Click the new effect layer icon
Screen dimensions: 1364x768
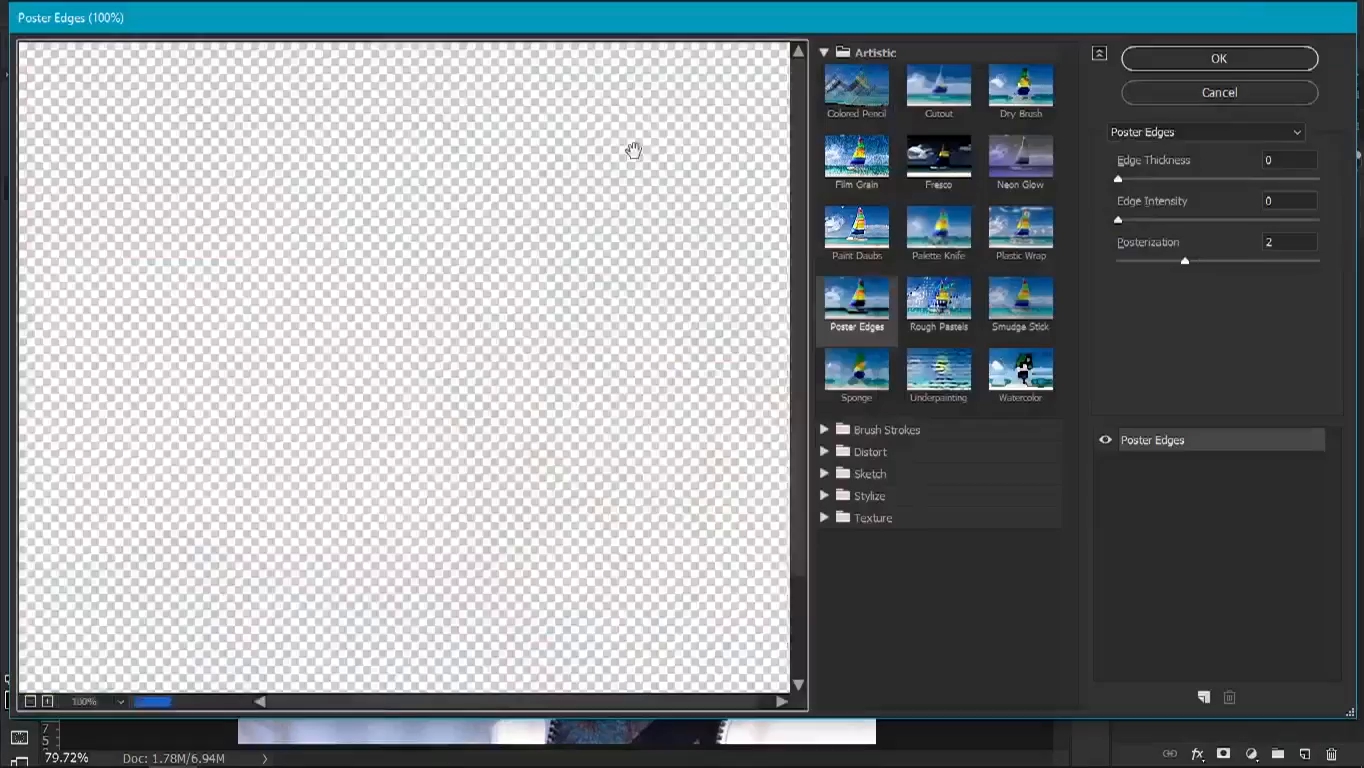tap(1204, 697)
